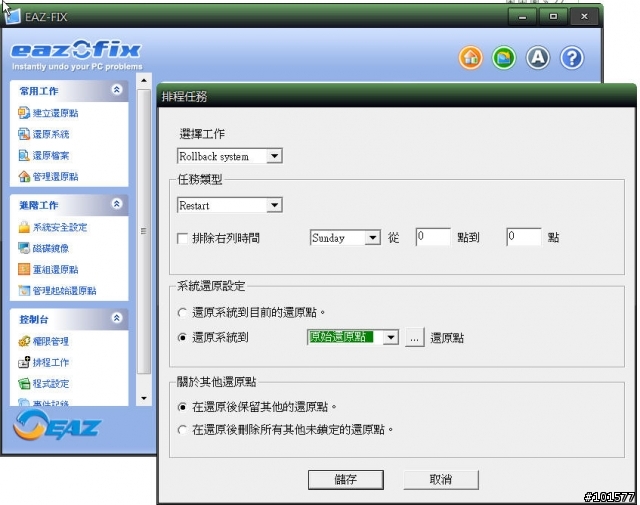Click the end hour input field

click(524, 237)
